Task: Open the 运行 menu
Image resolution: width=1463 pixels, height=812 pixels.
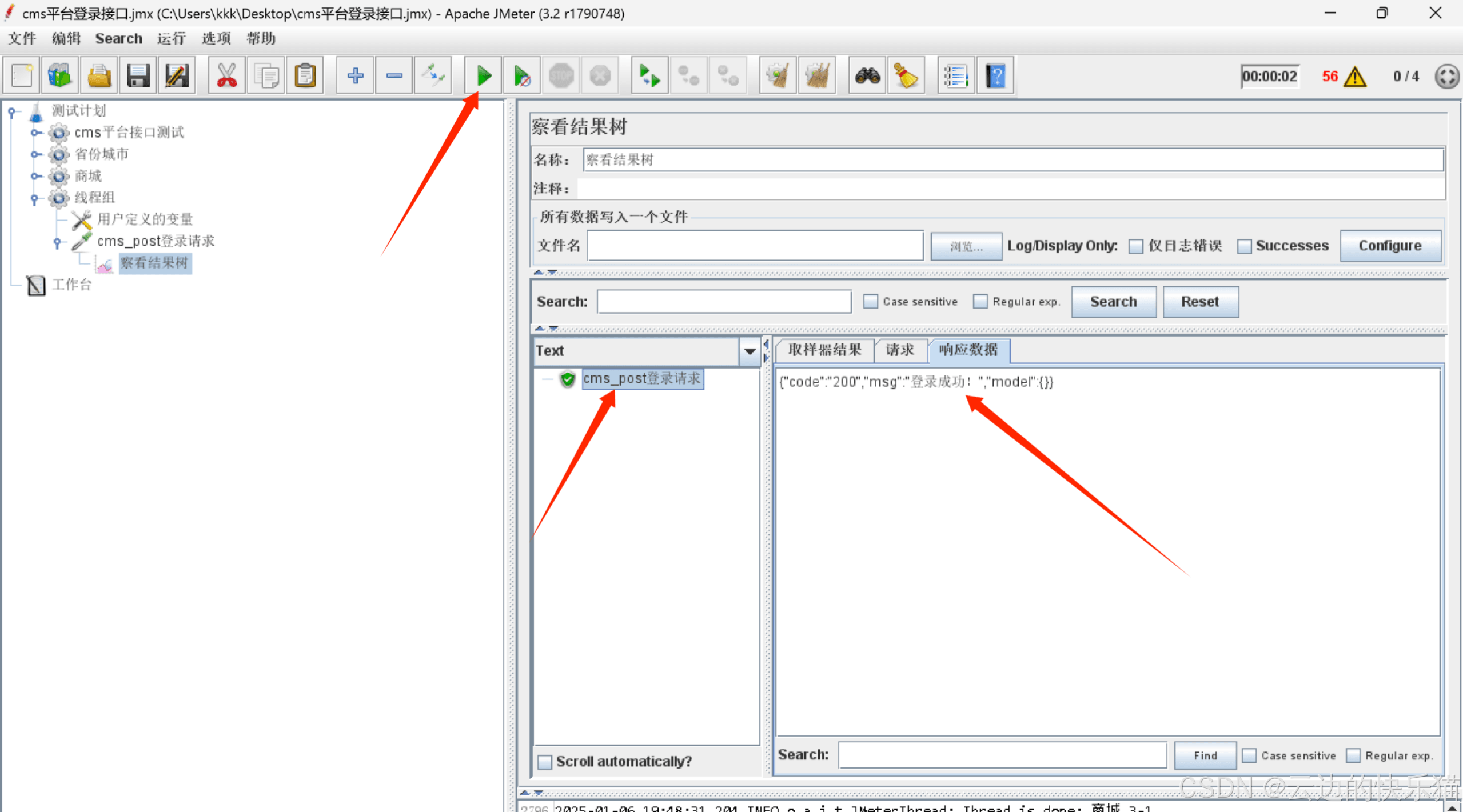Action: (x=171, y=38)
